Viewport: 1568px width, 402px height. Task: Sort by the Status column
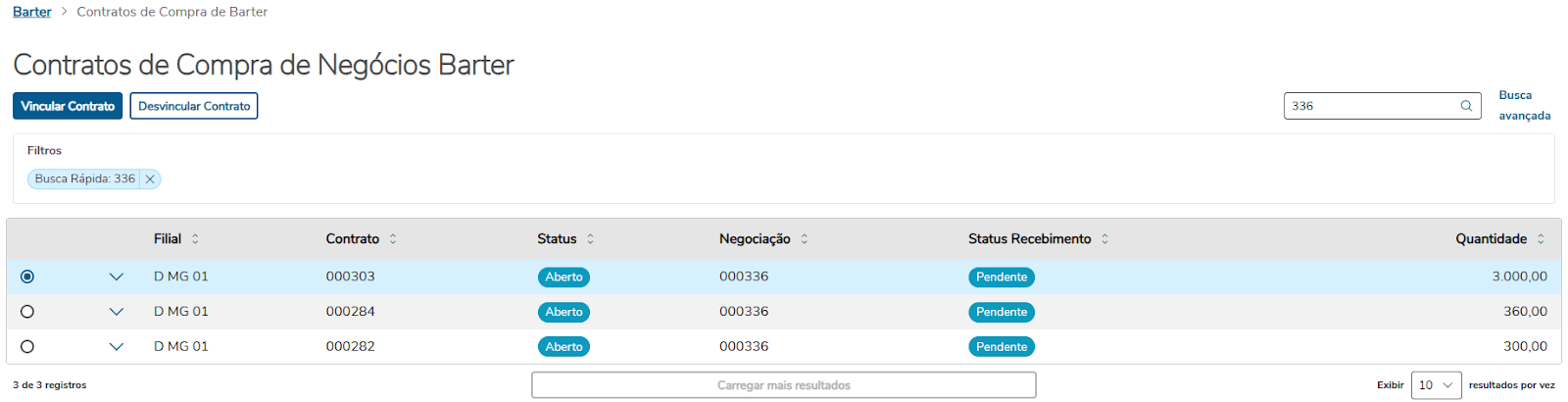(x=590, y=239)
